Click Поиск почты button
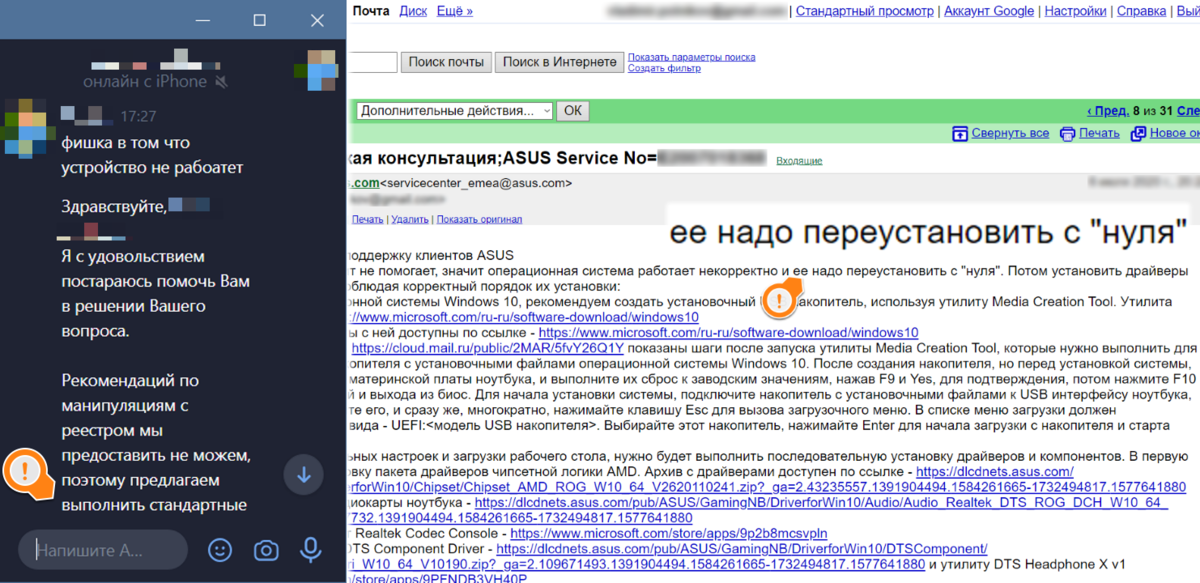1200x583 pixels. (446, 62)
